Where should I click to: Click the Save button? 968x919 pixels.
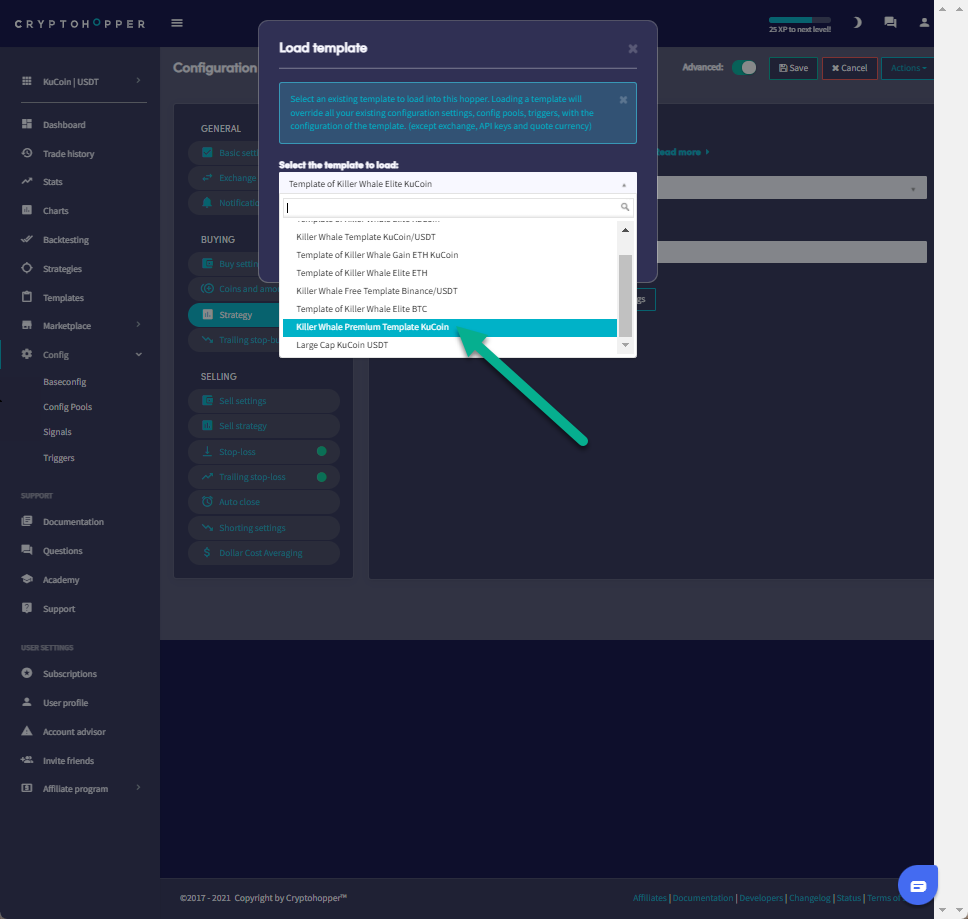[x=793, y=68]
